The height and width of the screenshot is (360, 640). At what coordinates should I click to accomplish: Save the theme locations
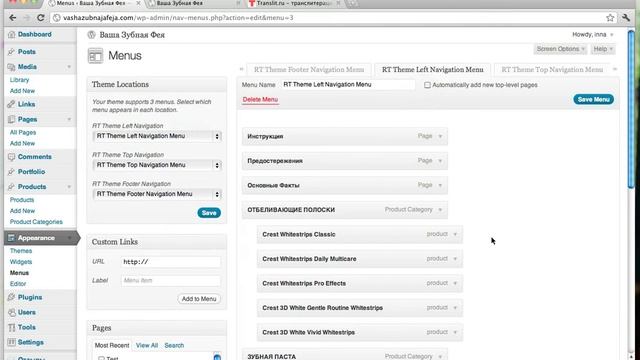click(209, 213)
